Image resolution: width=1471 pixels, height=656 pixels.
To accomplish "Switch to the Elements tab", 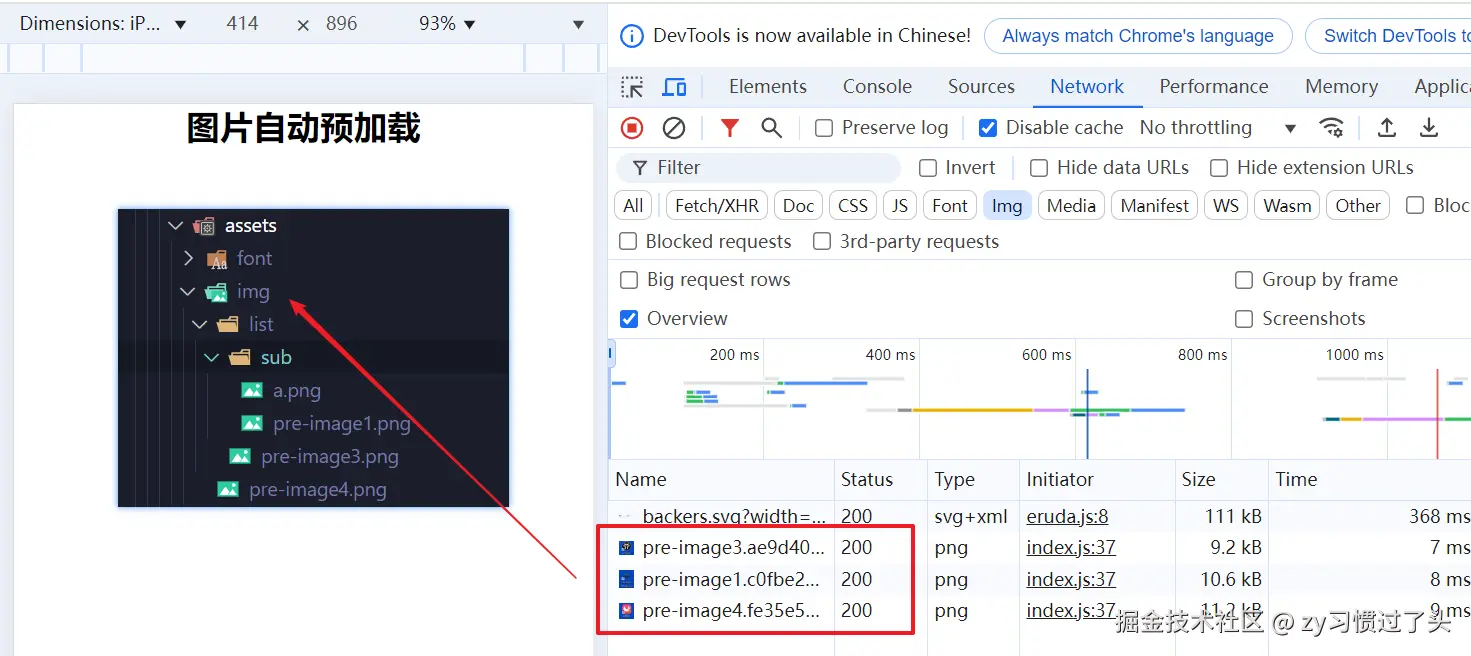I will pyautogui.click(x=768, y=87).
